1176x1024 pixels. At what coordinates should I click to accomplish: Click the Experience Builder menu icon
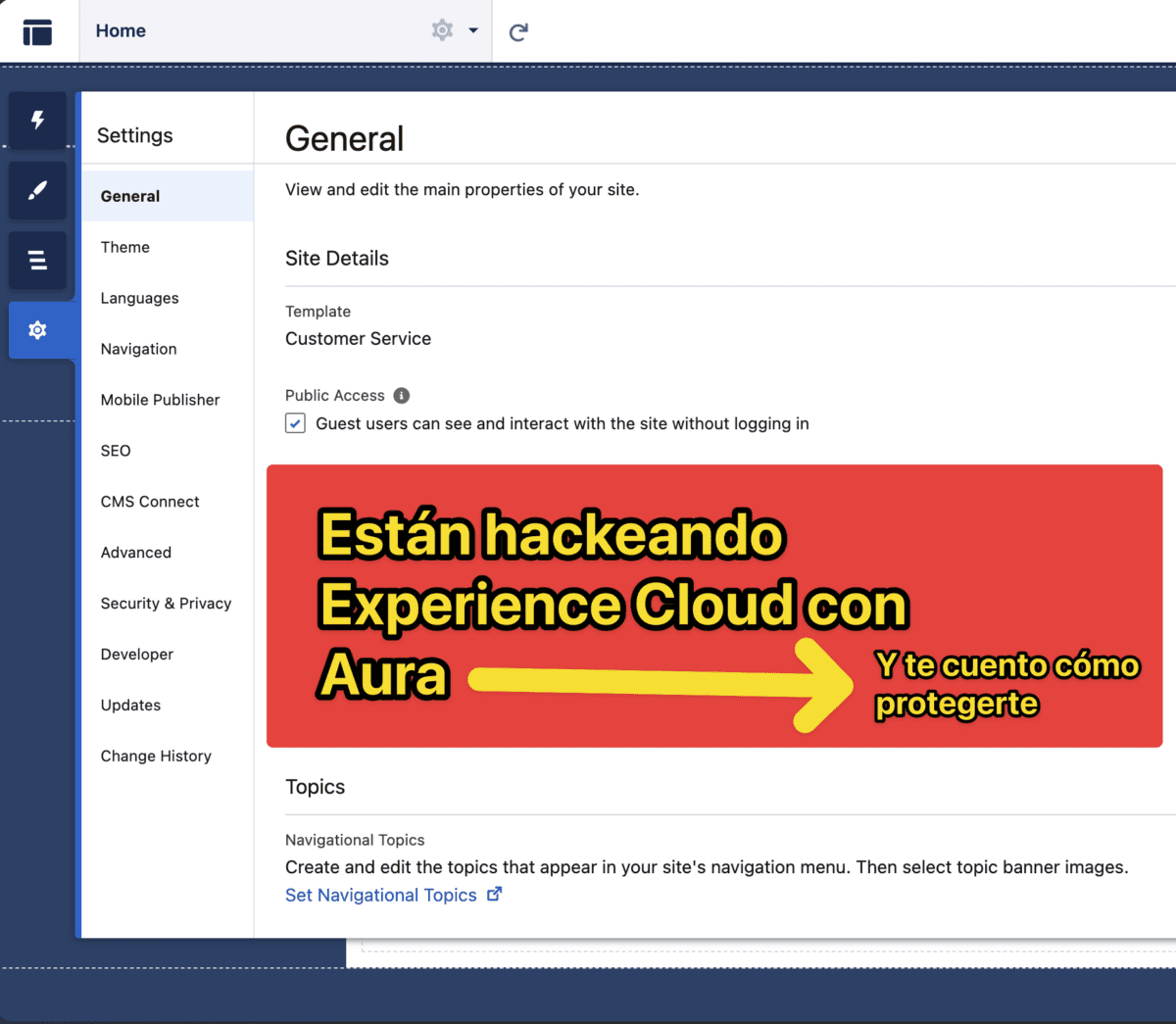coord(37,31)
